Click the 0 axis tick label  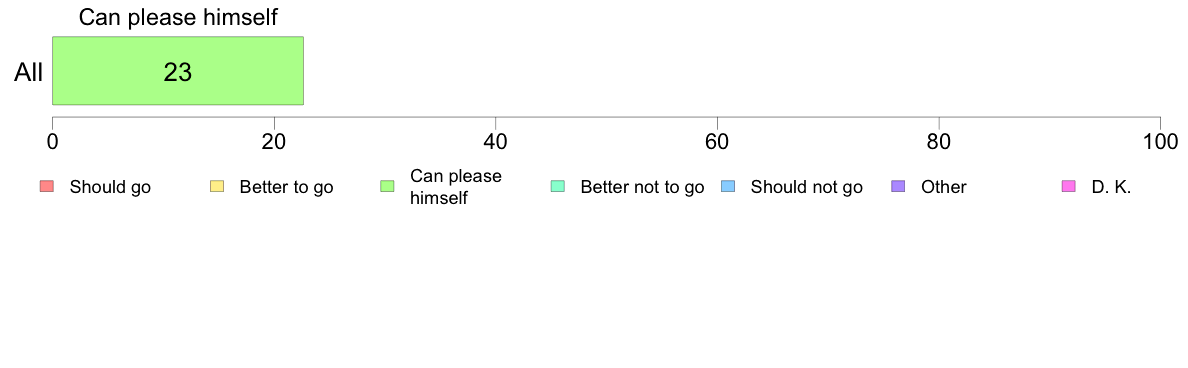tap(52, 142)
